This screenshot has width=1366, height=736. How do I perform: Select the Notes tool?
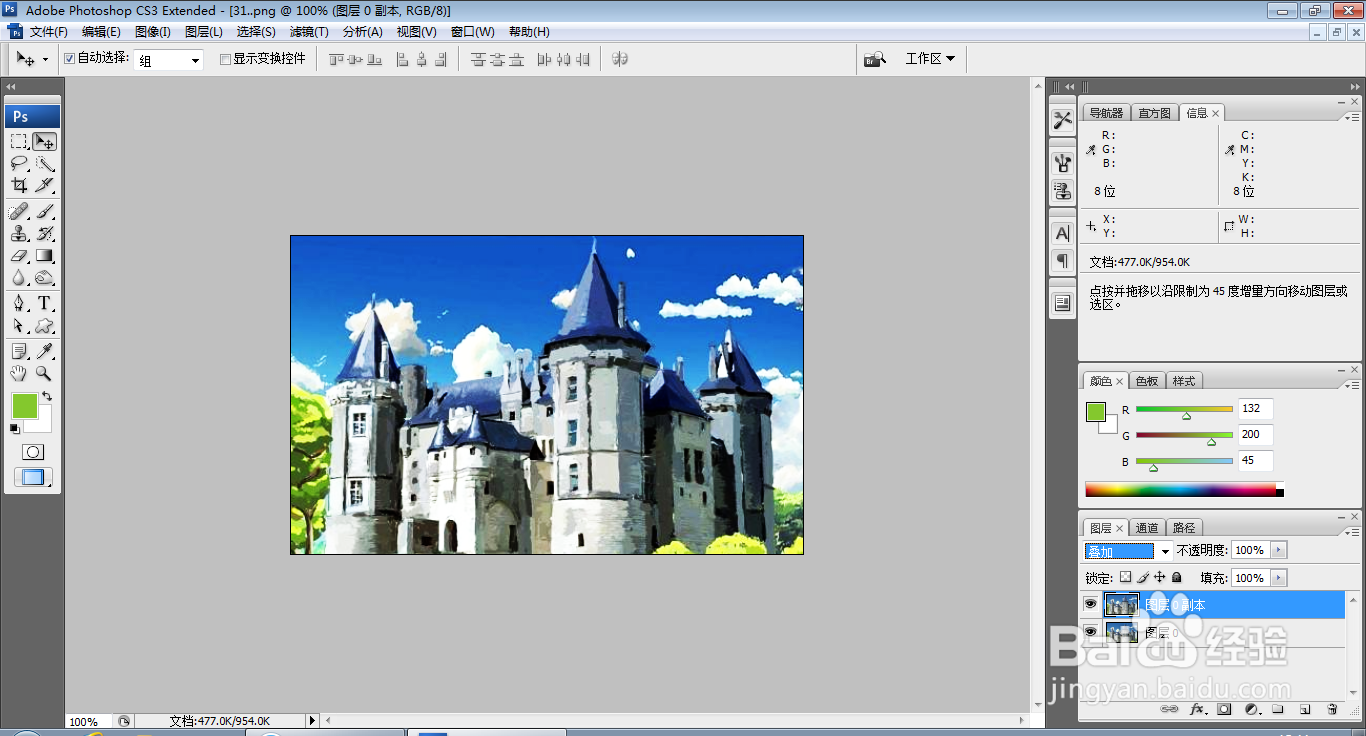tap(19, 351)
